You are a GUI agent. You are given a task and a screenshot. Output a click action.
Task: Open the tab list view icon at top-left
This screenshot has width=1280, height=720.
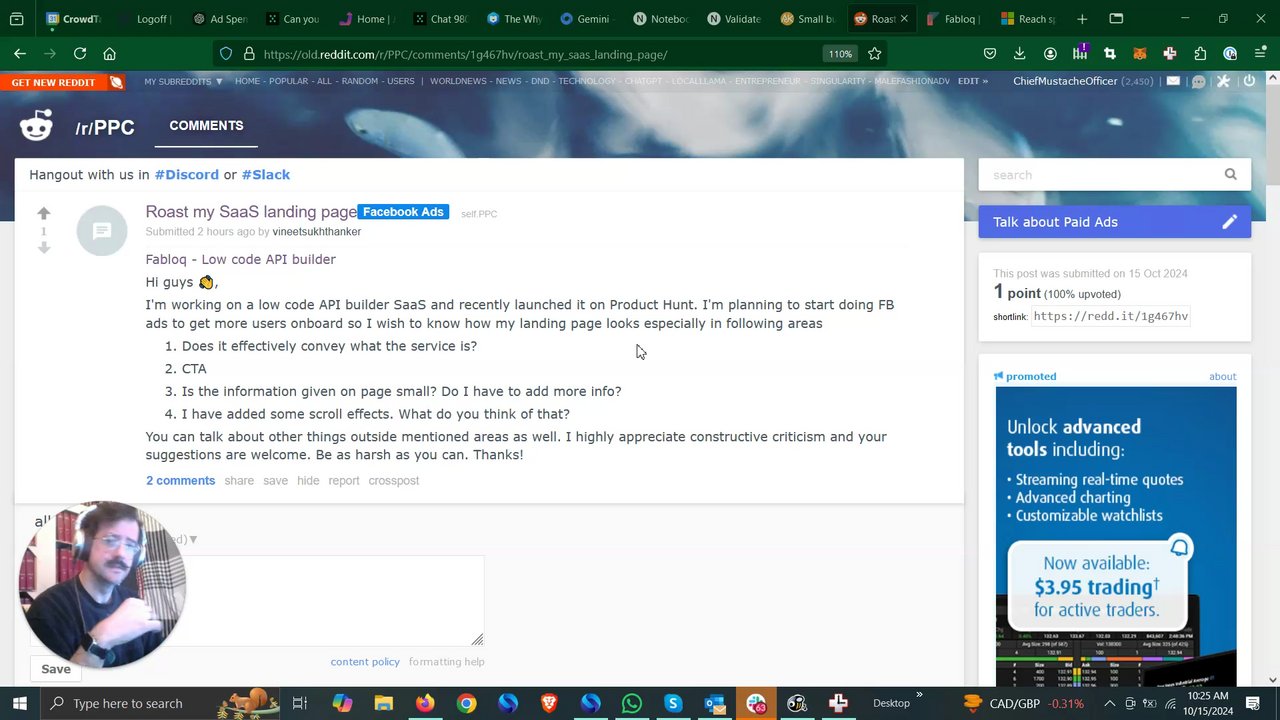click(17, 18)
